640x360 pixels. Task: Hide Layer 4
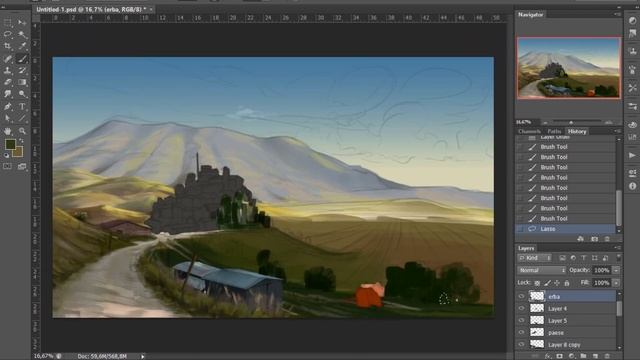(521, 309)
